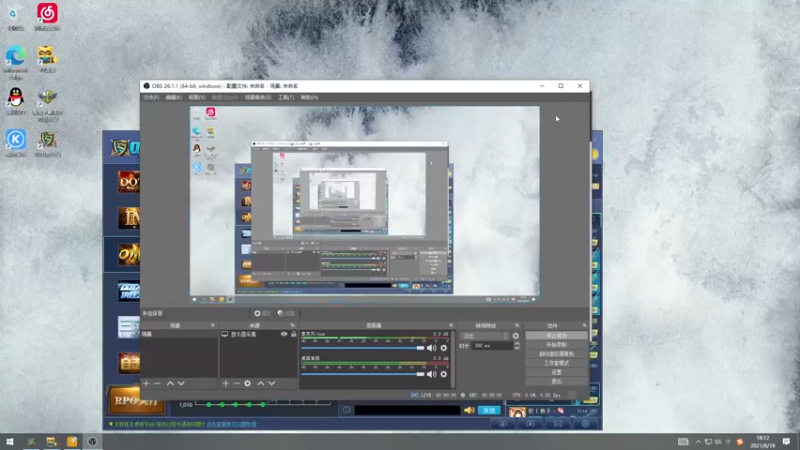Open the YY voice desktop shortcut
Screen dimensions: 800x450
[x=47, y=58]
